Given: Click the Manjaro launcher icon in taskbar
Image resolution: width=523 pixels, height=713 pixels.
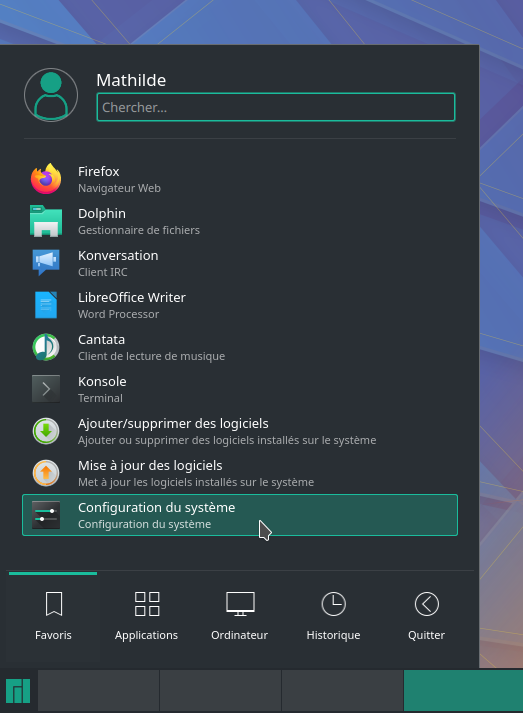Looking at the screenshot, I should point(18,691).
